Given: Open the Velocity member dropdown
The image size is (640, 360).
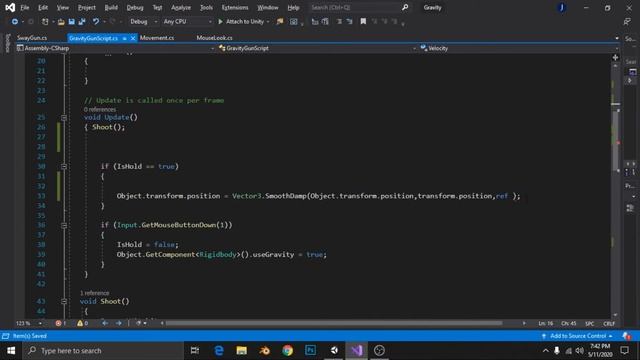Looking at the screenshot, I should tap(519, 48).
